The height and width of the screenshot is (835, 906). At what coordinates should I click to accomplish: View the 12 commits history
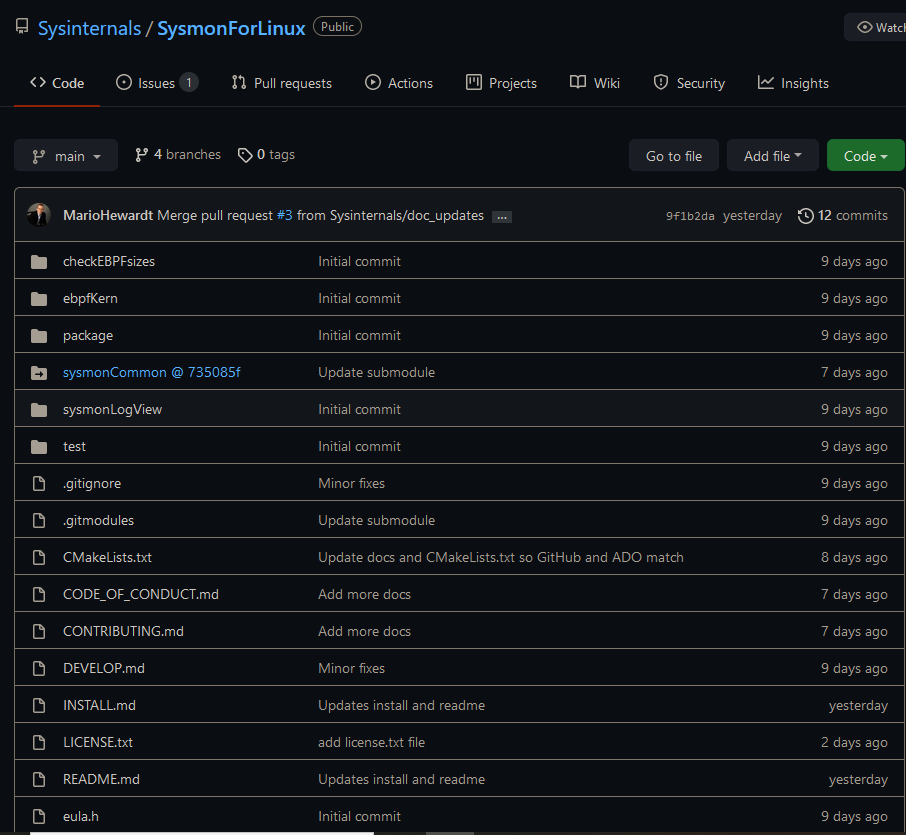(x=842, y=216)
